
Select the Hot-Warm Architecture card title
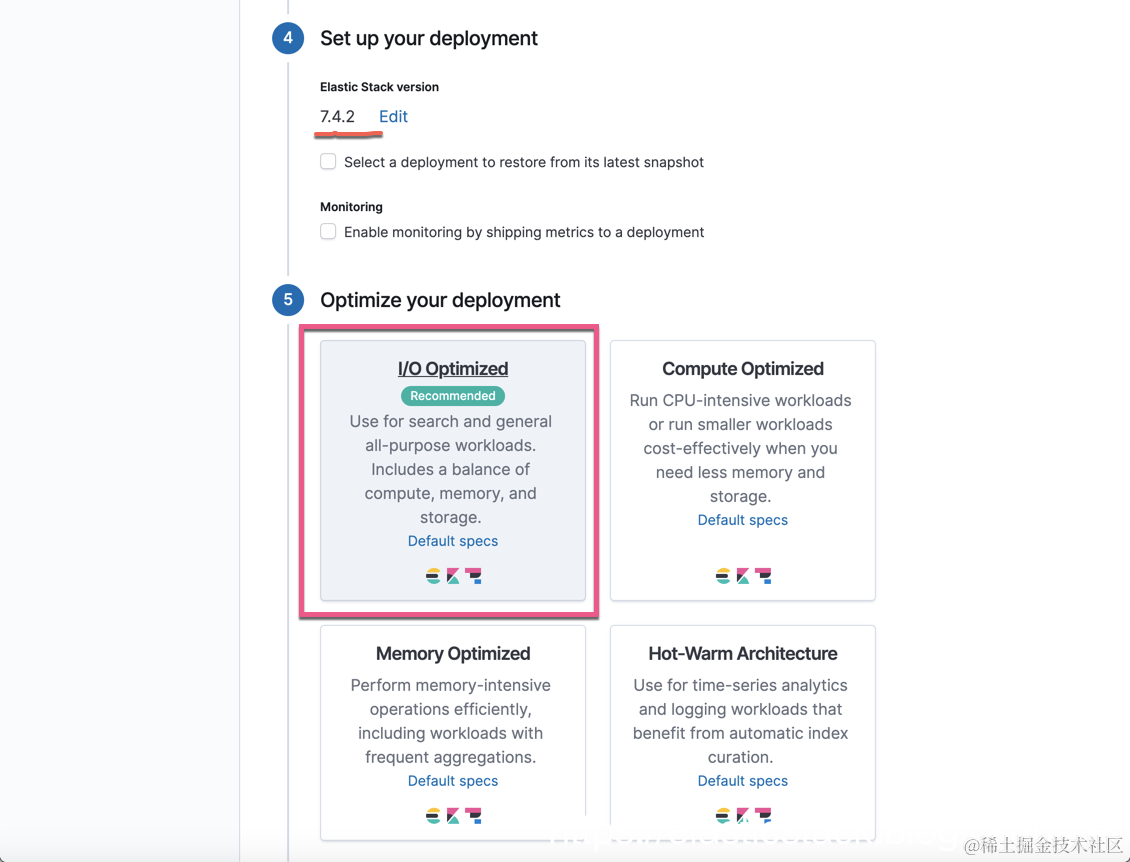click(742, 653)
